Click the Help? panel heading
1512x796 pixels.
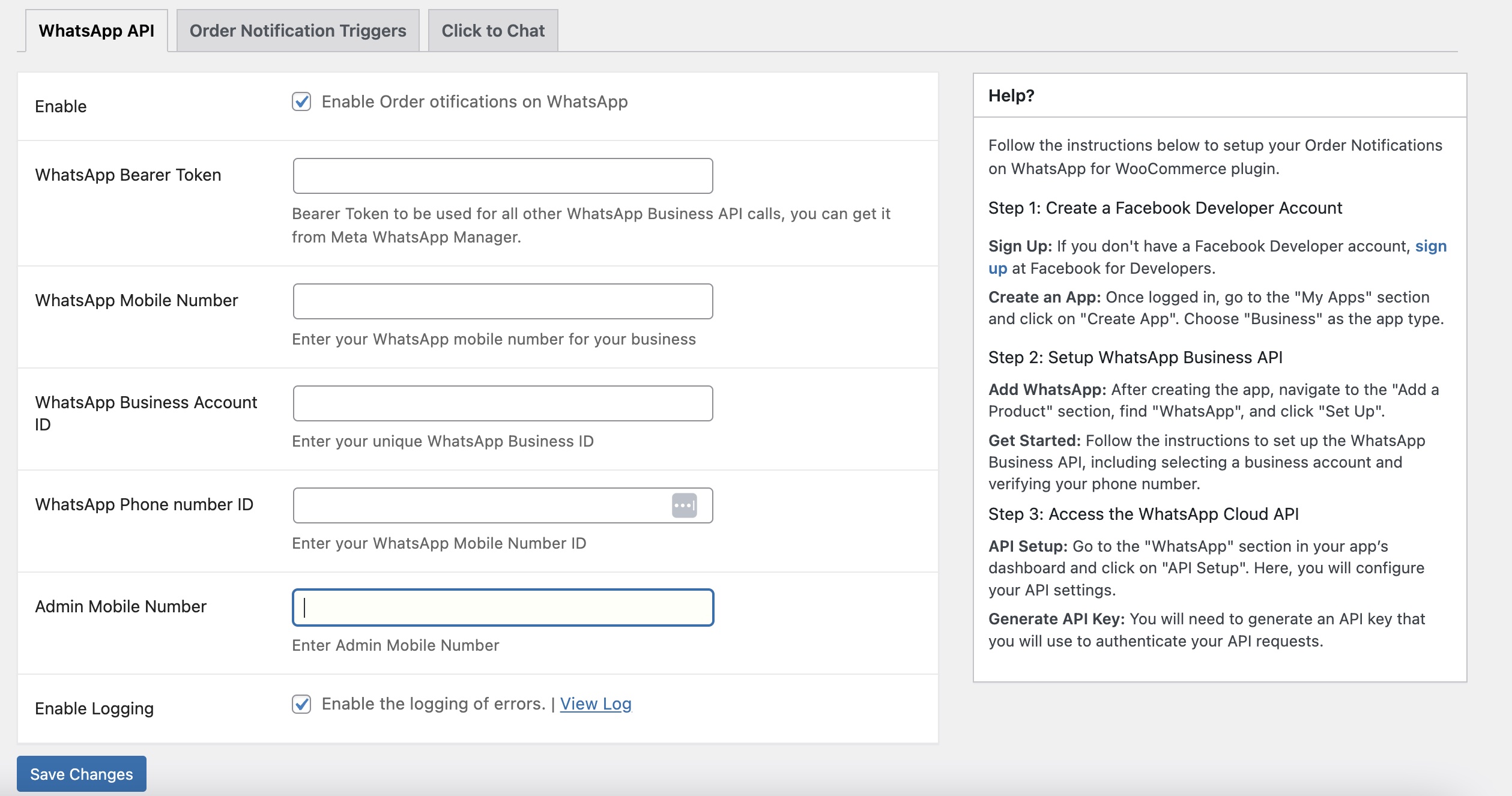1011,96
